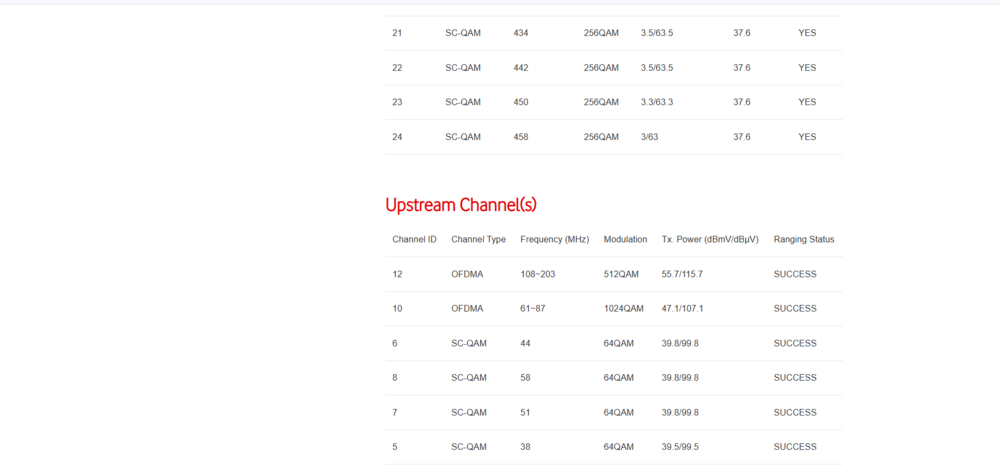Click downstream frequency 434 cell
This screenshot has height=470, width=1000.
(x=521, y=33)
